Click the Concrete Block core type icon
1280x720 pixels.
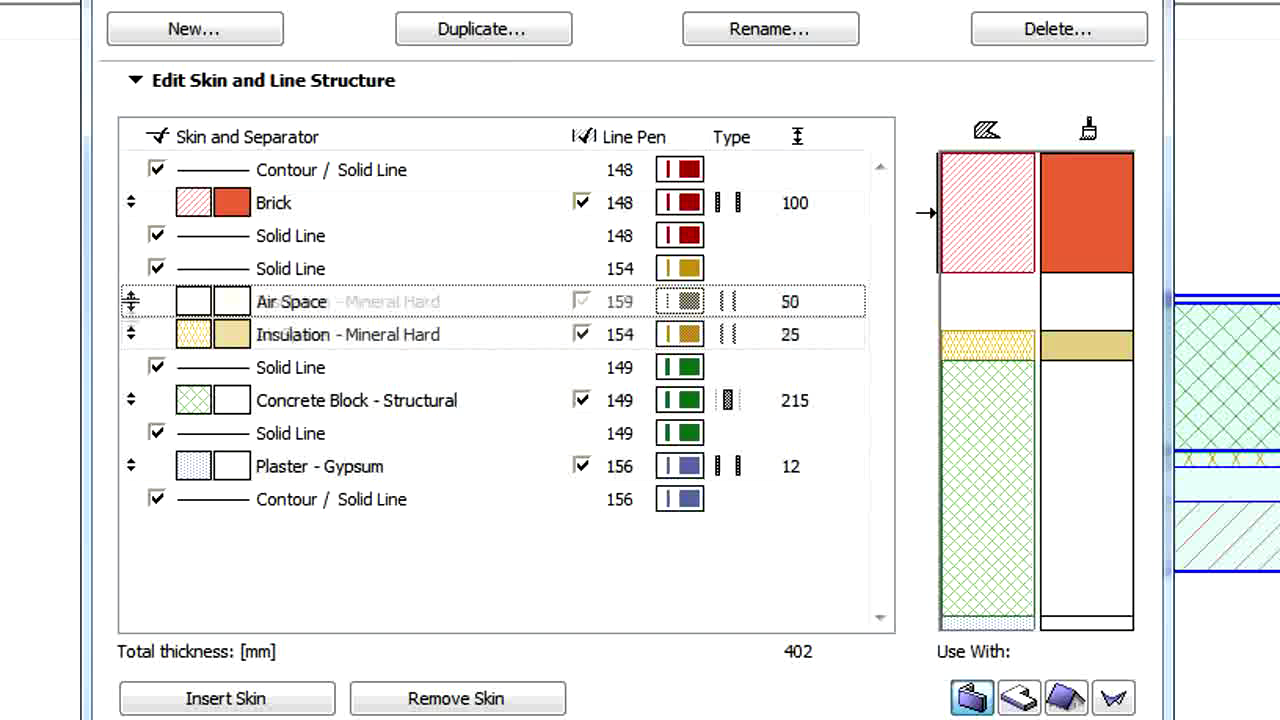(x=728, y=401)
